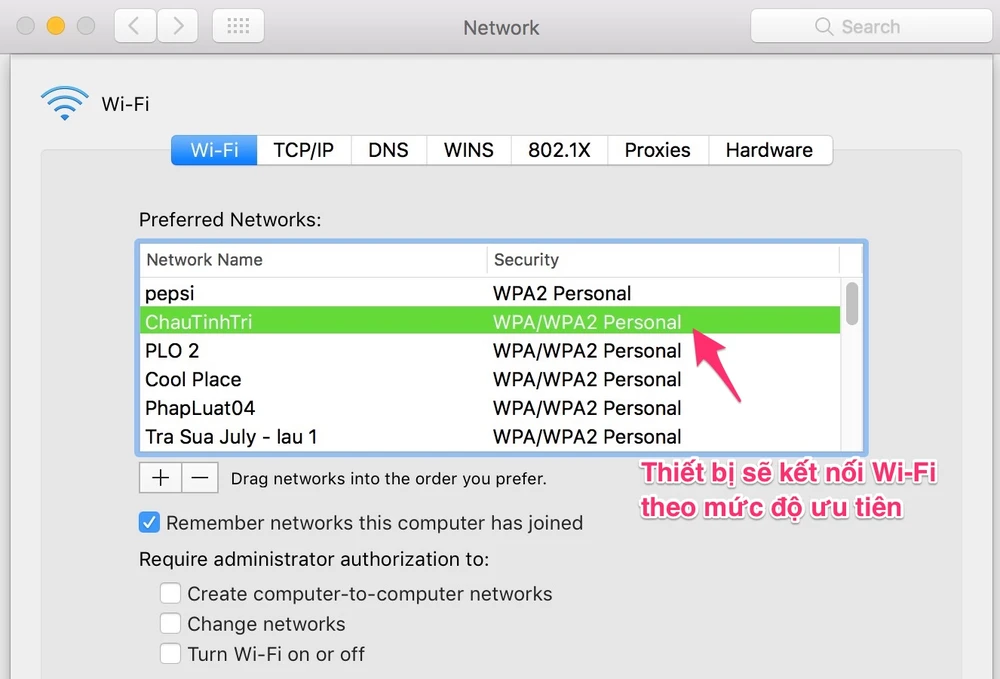Enable Turn Wi-Fi on or off authorization
This screenshot has width=1000, height=679.
pos(170,654)
